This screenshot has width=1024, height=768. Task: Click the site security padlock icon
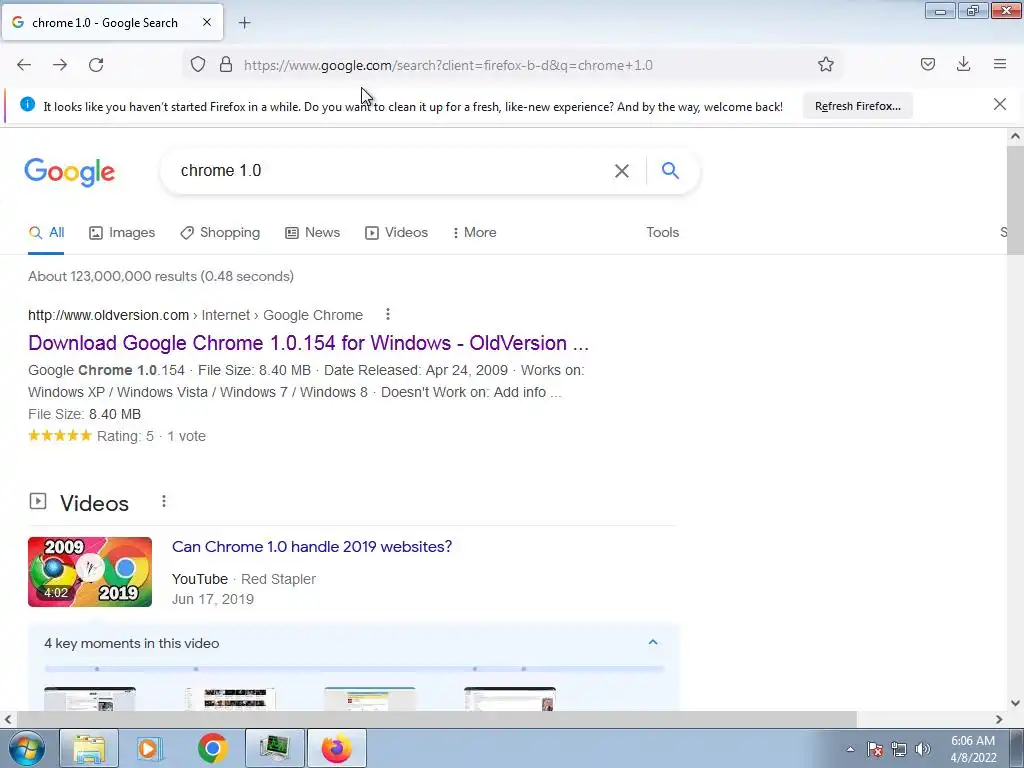226,65
